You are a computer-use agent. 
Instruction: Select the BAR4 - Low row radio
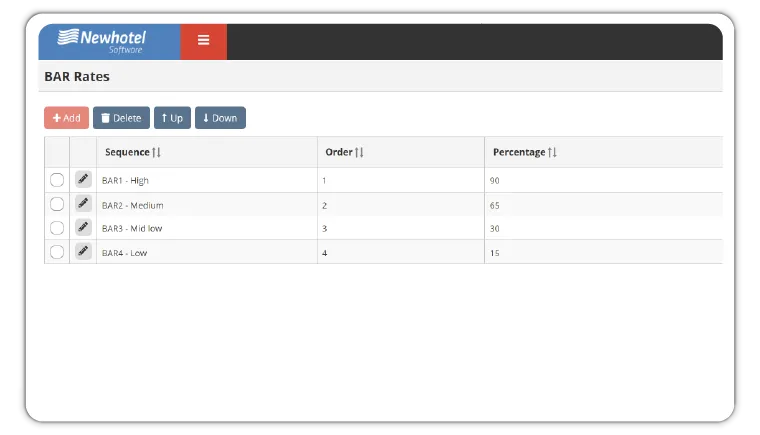click(x=57, y=252)
